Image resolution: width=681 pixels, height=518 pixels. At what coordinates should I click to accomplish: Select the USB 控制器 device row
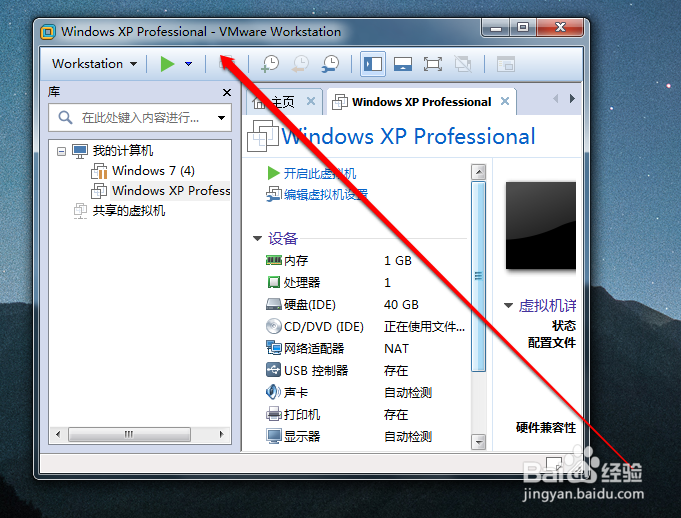365,371
